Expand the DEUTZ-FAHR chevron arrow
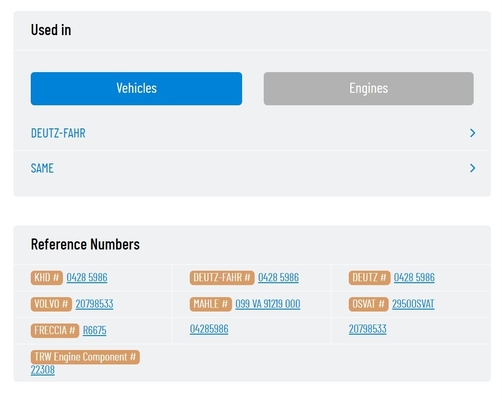This screenshot has height=400, width=502. pyautogui.click(x=472, y=133)
